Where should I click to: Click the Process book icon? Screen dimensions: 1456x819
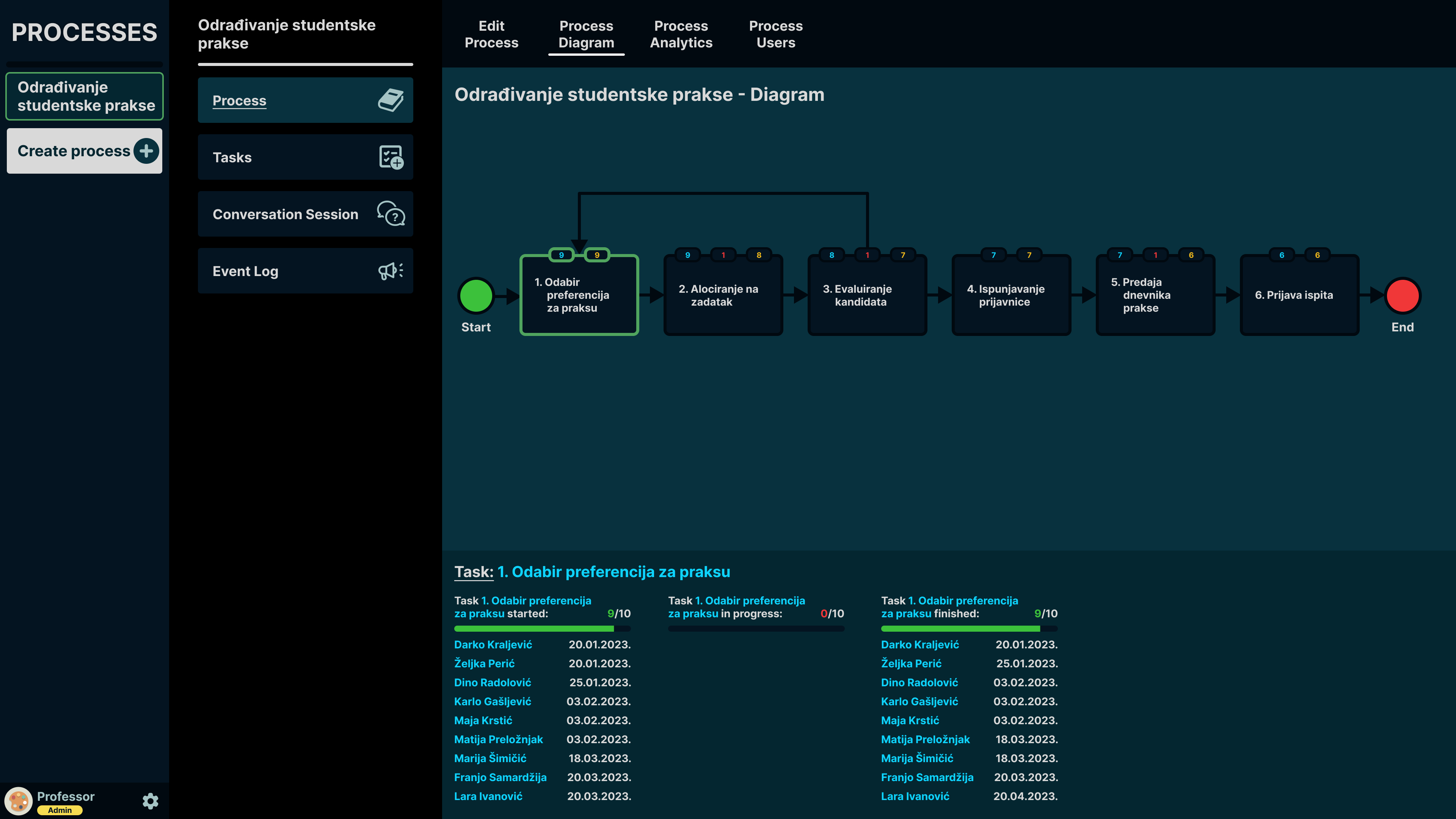(x=391, y=100)
